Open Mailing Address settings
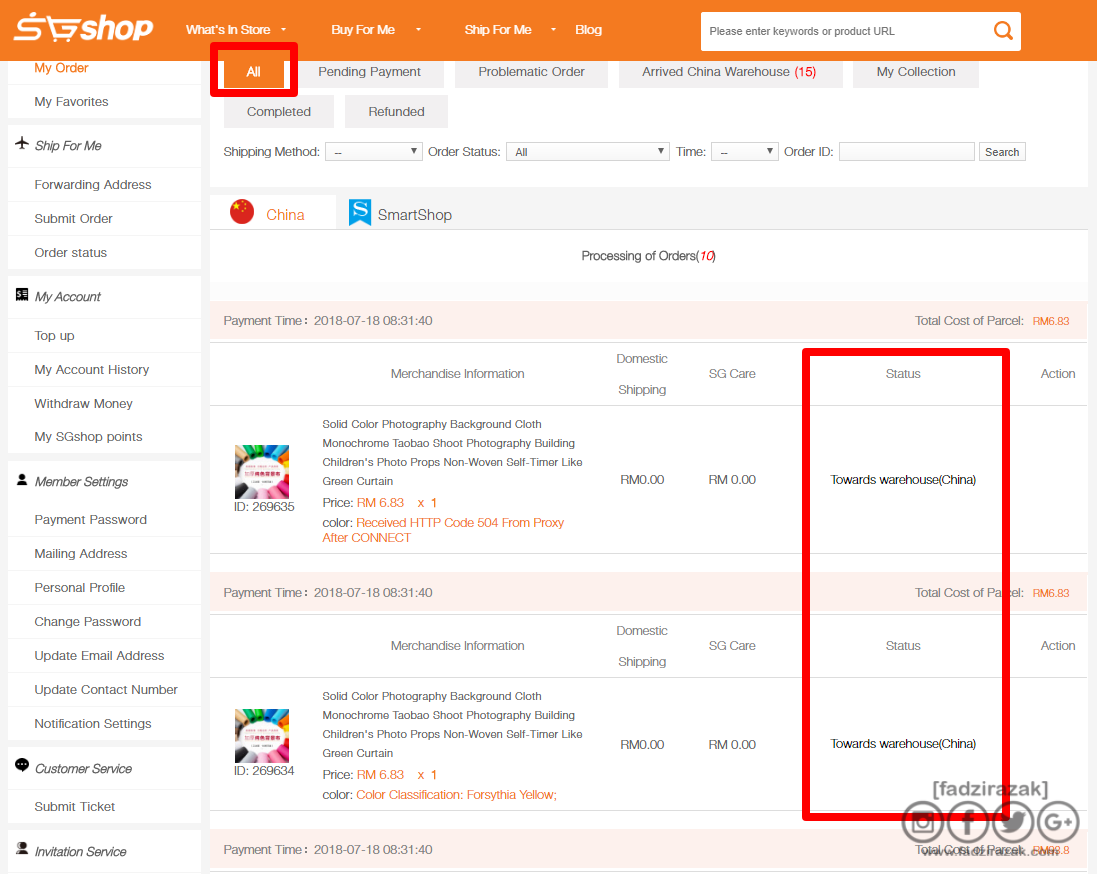The width and height of the screenshot is (1097, 874). tap(81, 553)
